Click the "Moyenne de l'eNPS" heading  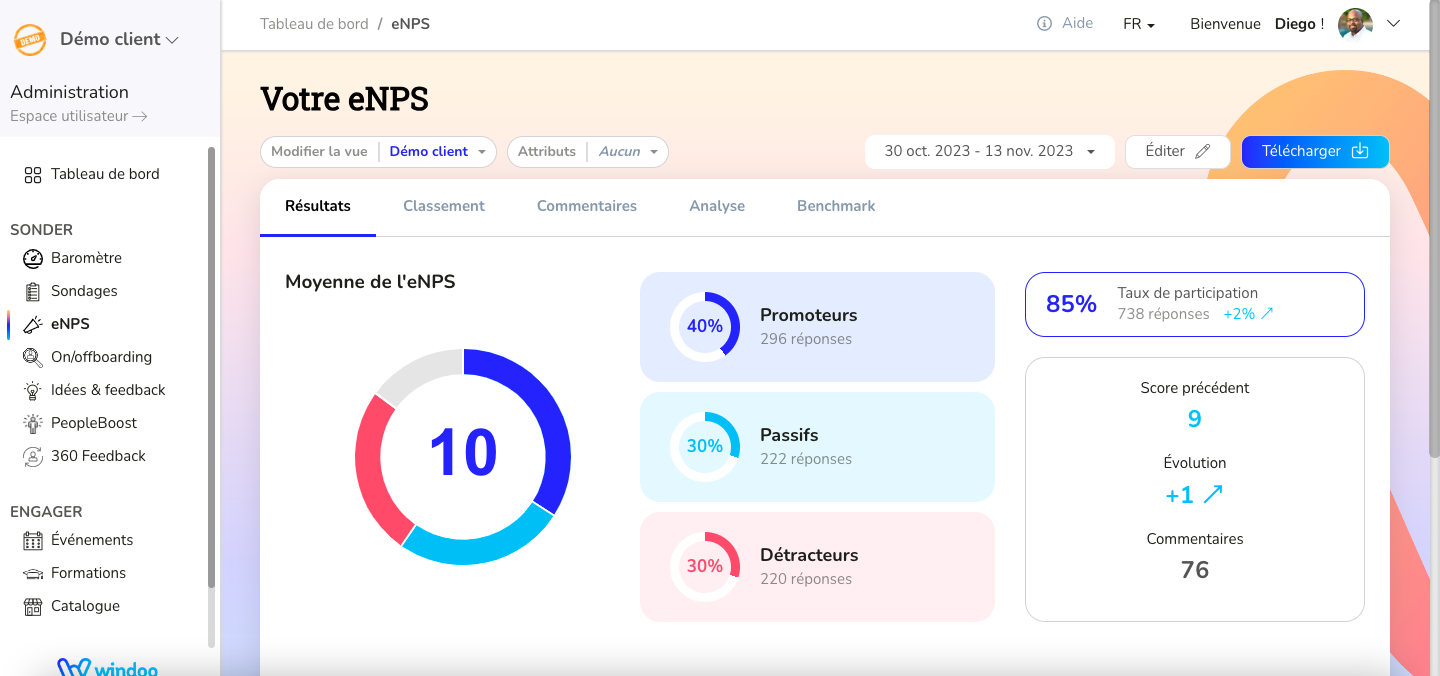[x=370, y=282]
